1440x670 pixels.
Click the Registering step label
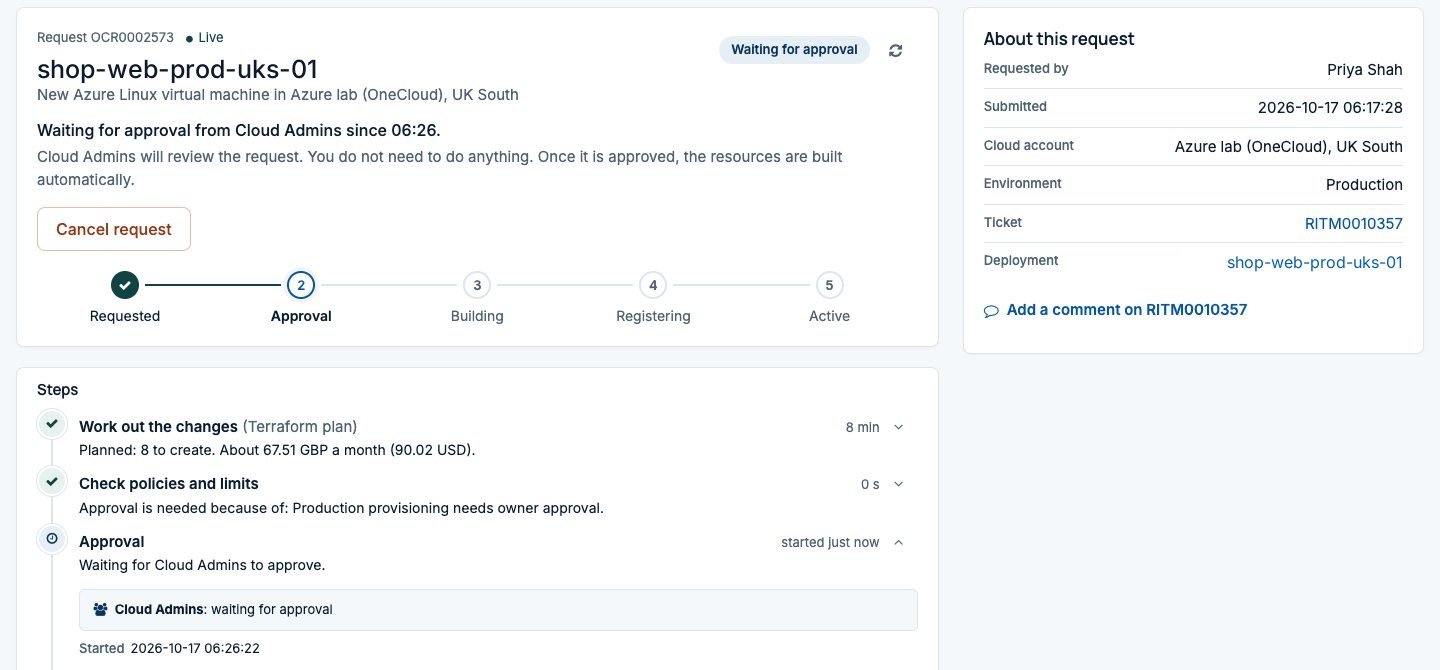click(x=653, y=316)
